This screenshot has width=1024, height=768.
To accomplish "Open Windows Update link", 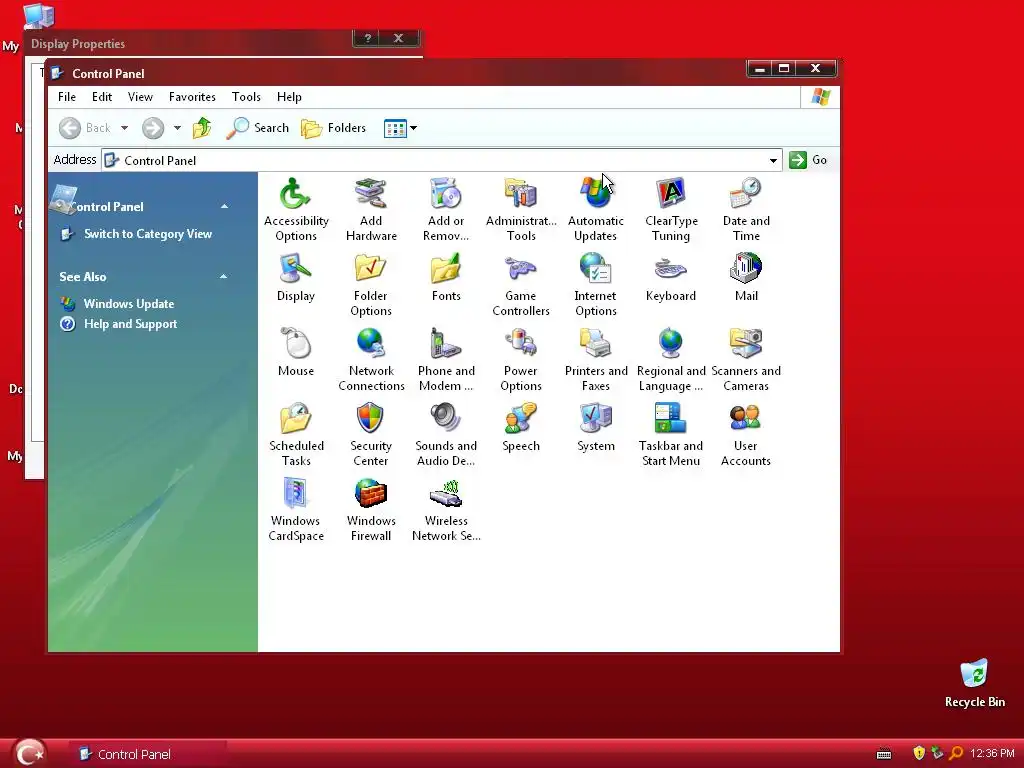I will coord(129,304).
